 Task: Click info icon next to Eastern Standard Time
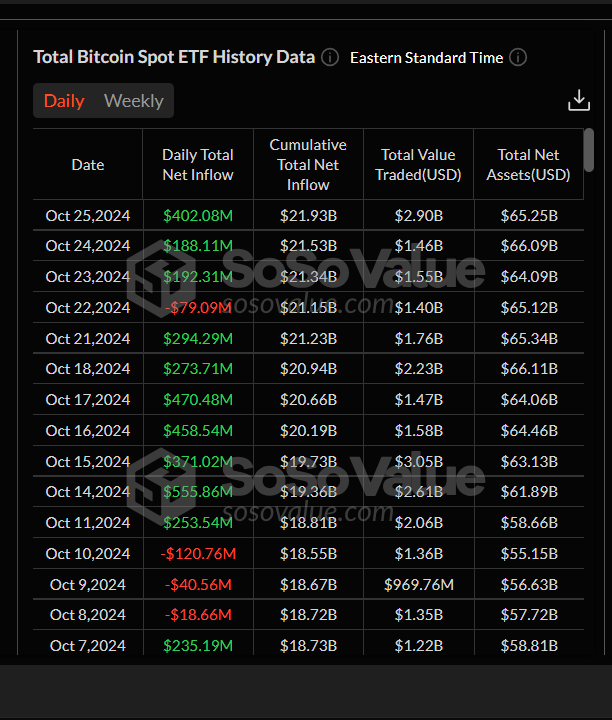pyautogui.click(x=518, y=57)
